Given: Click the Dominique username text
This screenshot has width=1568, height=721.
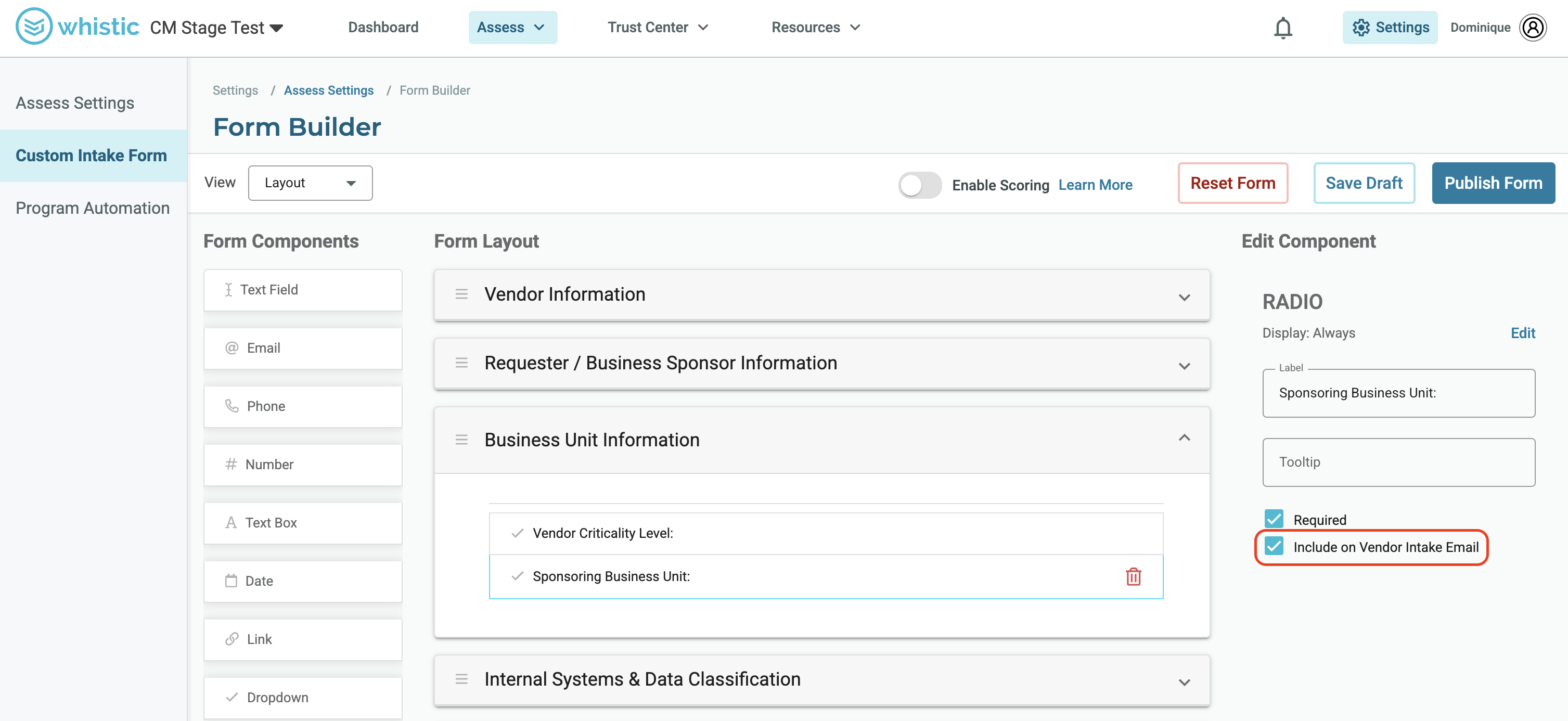Looking at the screenshot, I should 1480,28.
